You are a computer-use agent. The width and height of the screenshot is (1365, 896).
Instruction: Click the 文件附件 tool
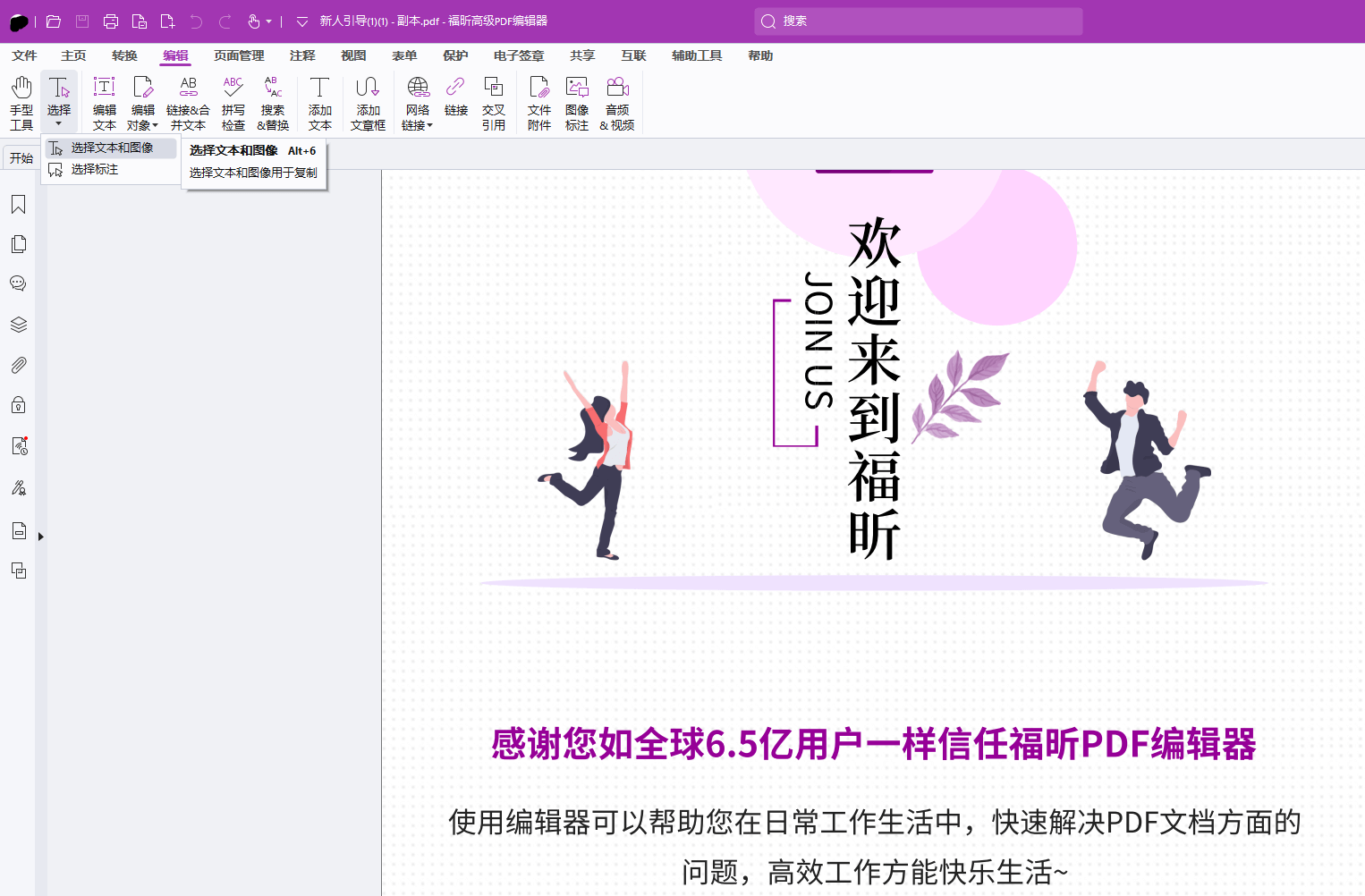pos(539,103)
